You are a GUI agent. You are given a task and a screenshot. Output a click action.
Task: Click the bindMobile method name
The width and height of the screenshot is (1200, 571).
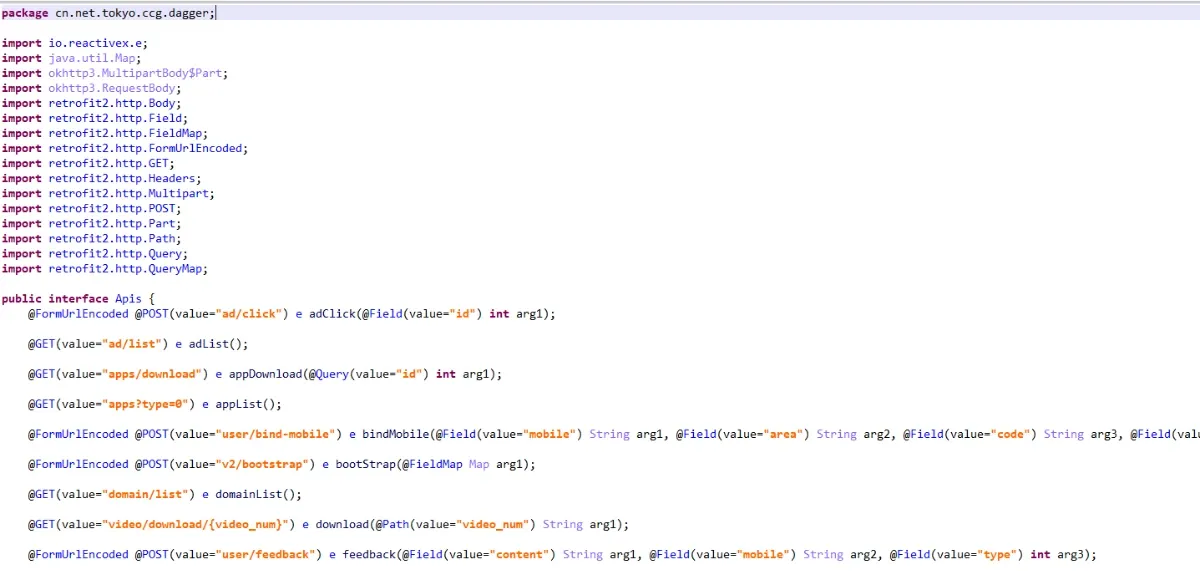(395, 433)
